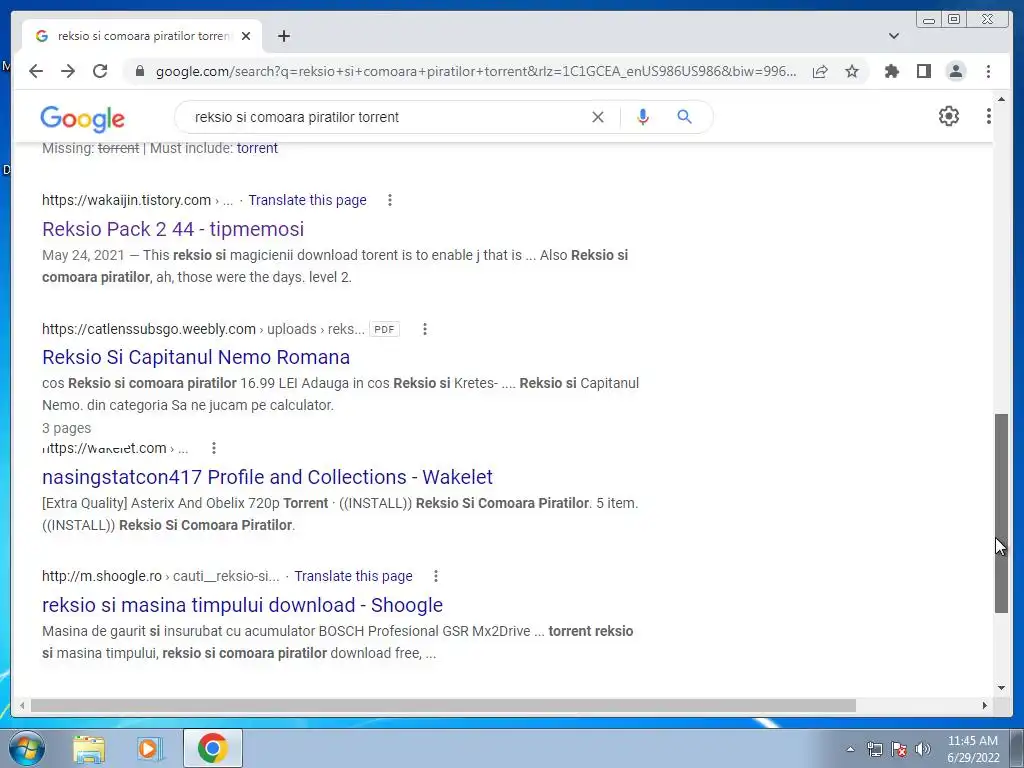Go forward to the next page
Screen dimensions: 1024x768
pos(68,71)
